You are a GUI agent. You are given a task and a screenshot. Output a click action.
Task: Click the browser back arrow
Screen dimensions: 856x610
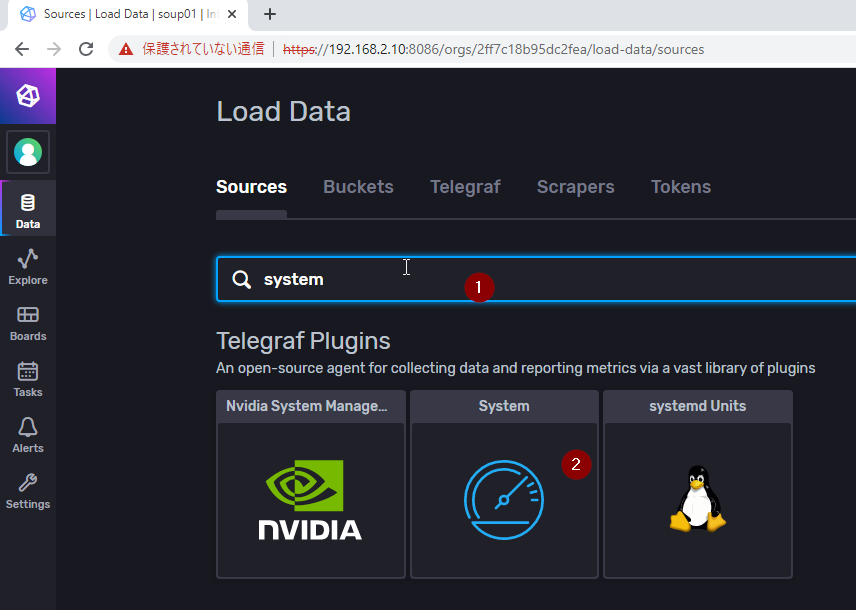click(x=22, y=49)
